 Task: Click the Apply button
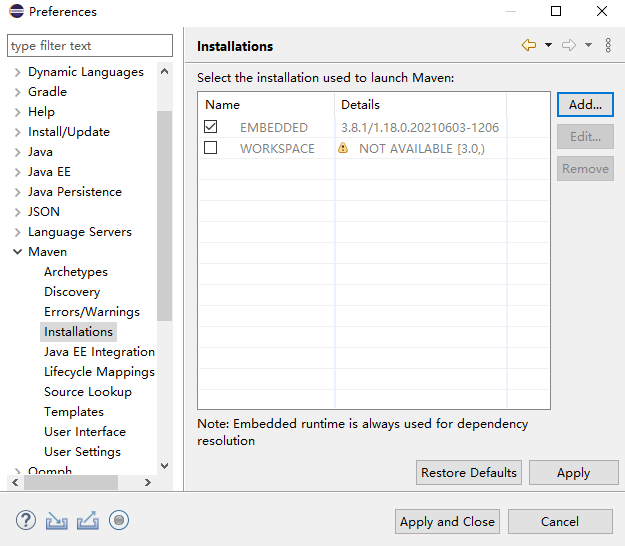573,473
